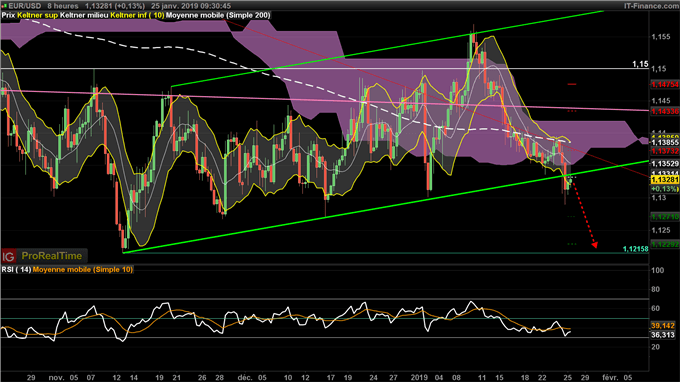680x382 pixels.
Task: Select the red 1,14754 price tag
Action: pyautogui.click(x=665, y=85)
